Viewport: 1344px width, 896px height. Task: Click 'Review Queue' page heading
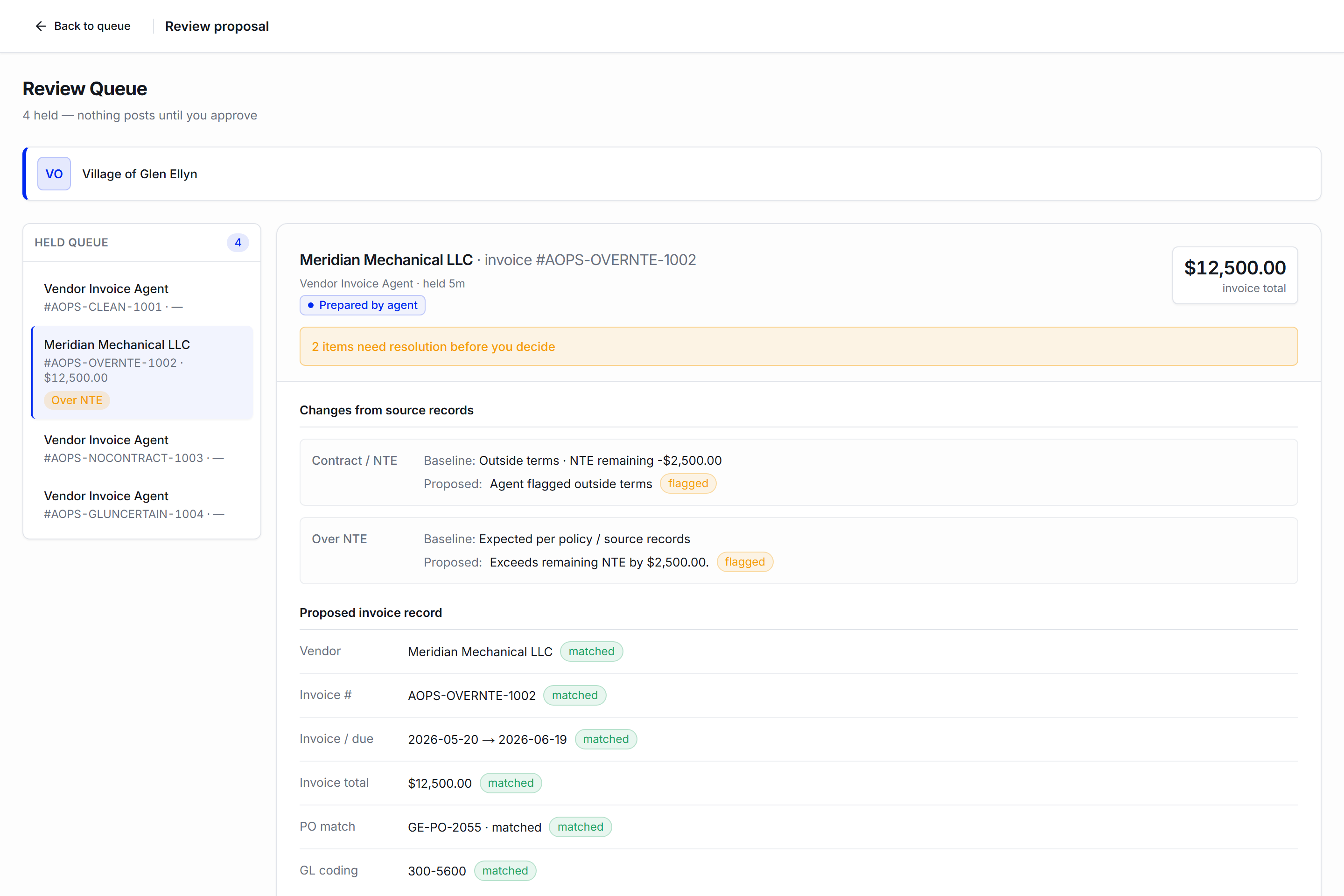click(84, 89)
